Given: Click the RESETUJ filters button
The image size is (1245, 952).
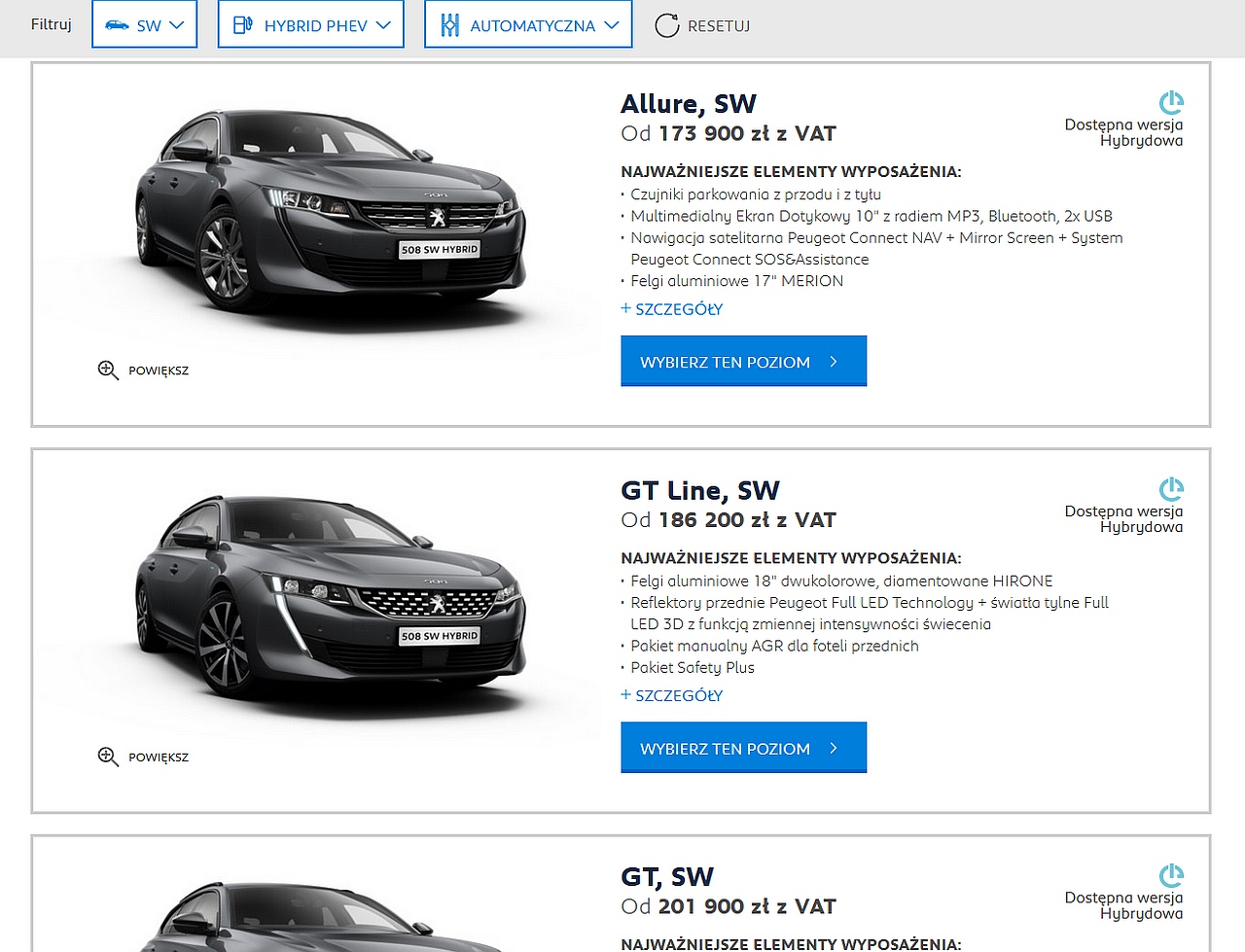Looking at the screenshot, I should coord(702,26).
